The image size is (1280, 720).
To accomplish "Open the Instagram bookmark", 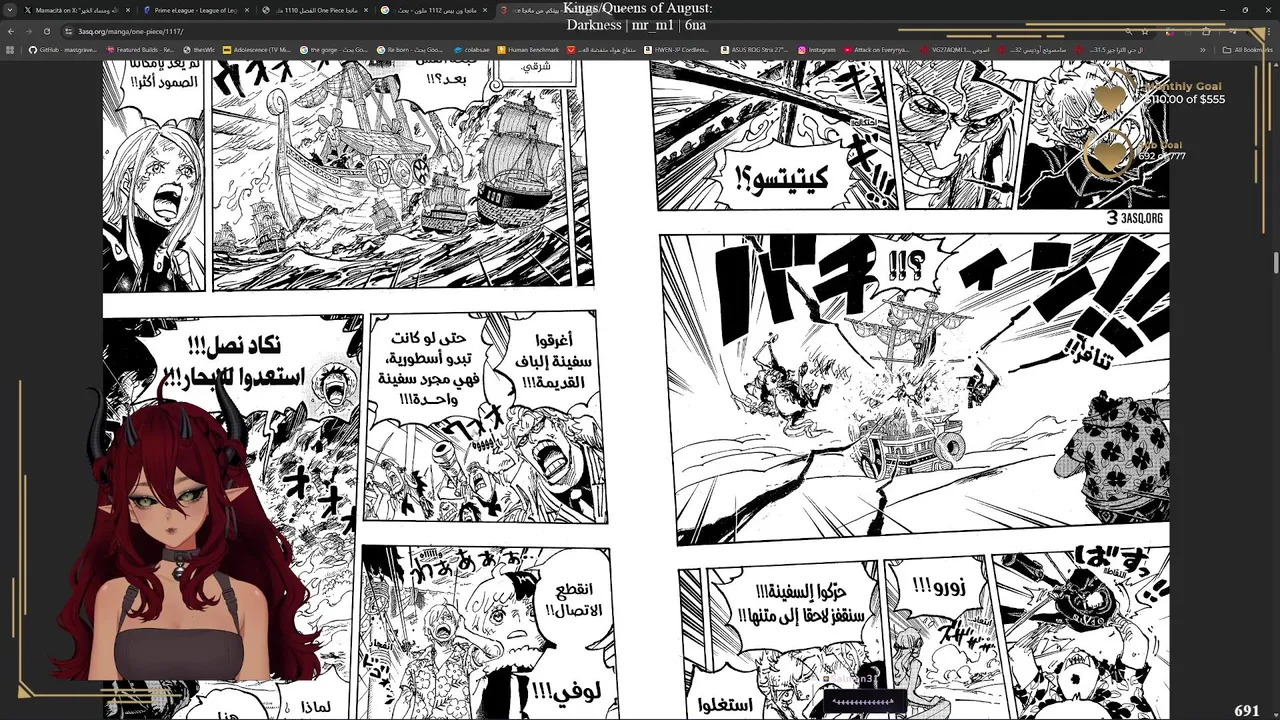I will 816,50.
